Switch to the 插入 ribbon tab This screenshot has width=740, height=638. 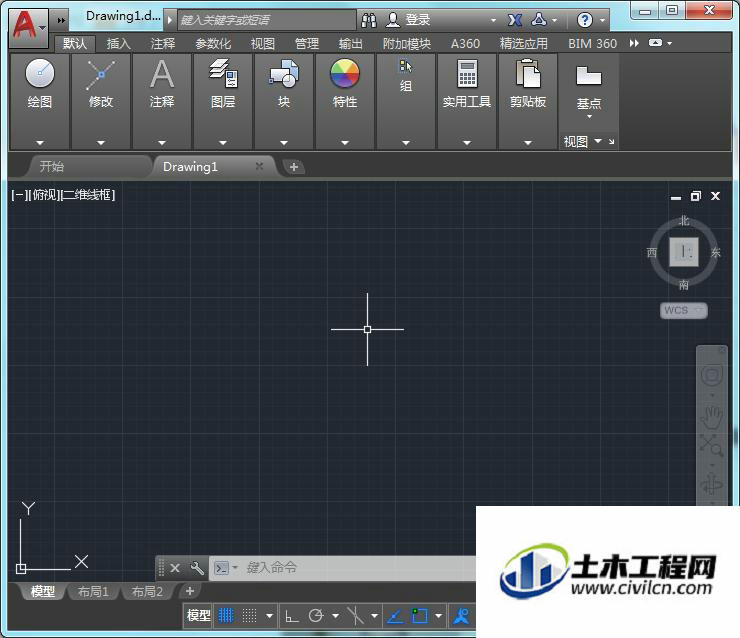click(118, 44)
